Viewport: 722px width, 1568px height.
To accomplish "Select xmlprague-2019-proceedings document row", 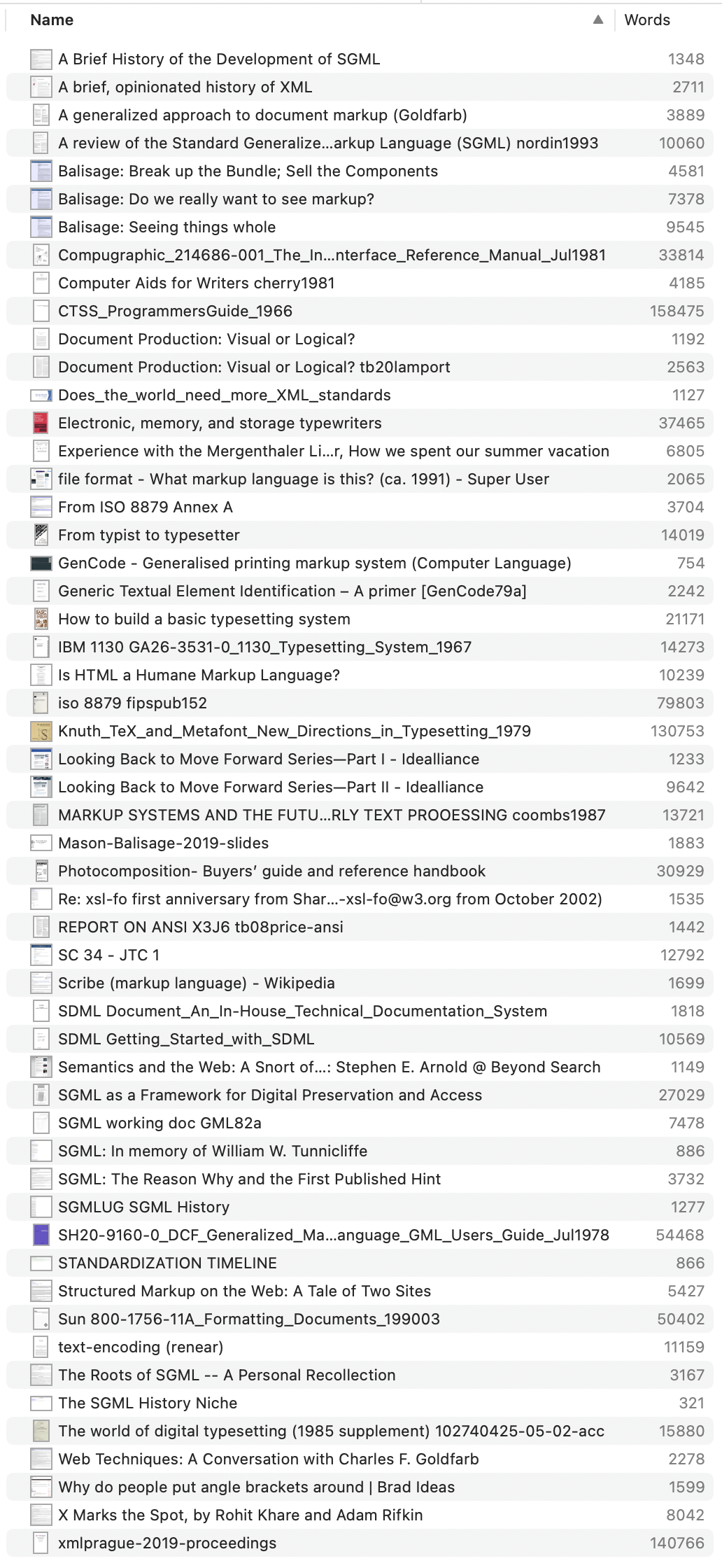I will (167, 1543).
